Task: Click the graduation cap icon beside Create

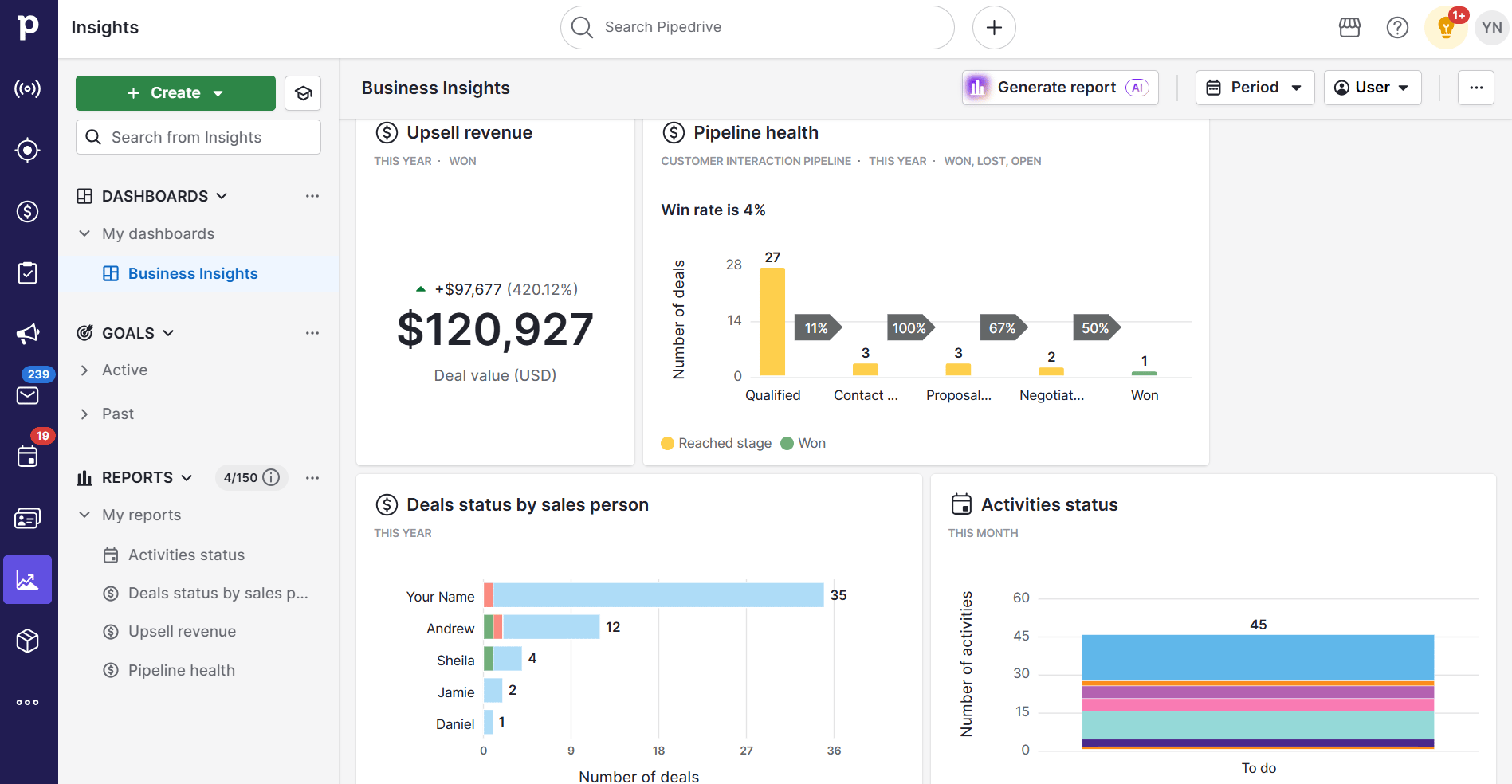Action: pyautogui.click(x=303, y=92)
